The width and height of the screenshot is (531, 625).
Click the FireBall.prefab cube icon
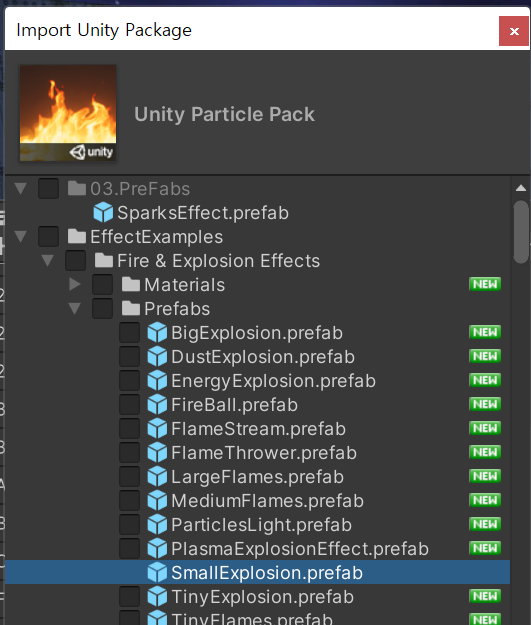pyautogui.click(x=157, y=405)
